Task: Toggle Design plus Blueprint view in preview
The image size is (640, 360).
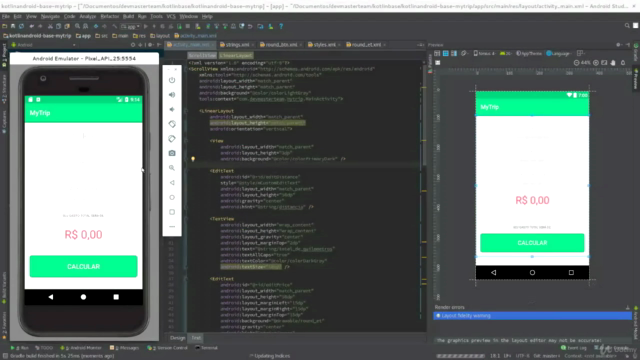Action: pos(454,53)
